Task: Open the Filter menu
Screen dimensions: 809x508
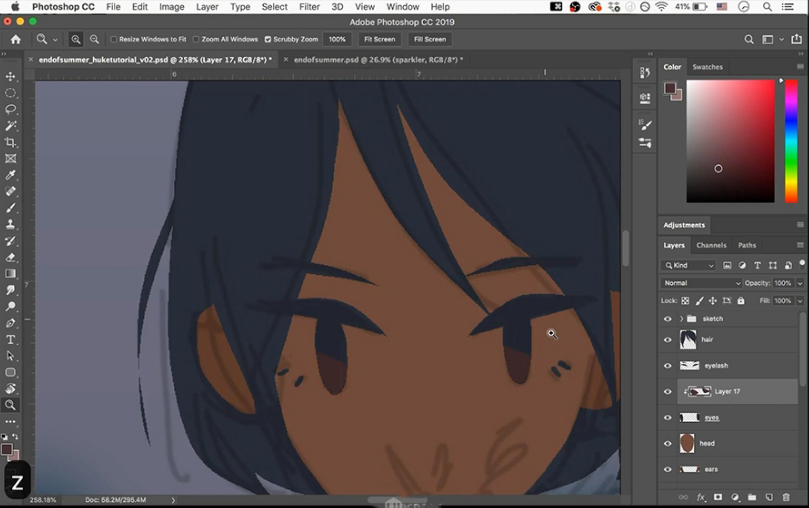Action: click(309, 7)
